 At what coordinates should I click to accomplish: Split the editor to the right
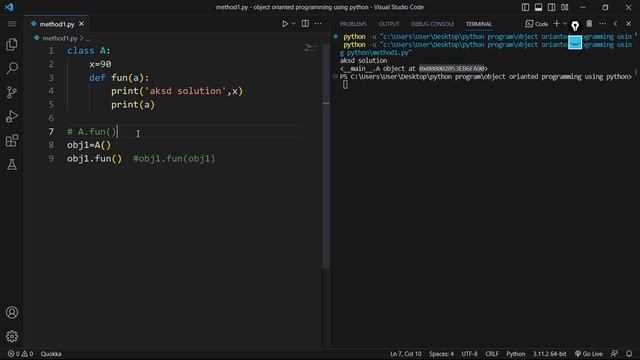pos(305,24)
